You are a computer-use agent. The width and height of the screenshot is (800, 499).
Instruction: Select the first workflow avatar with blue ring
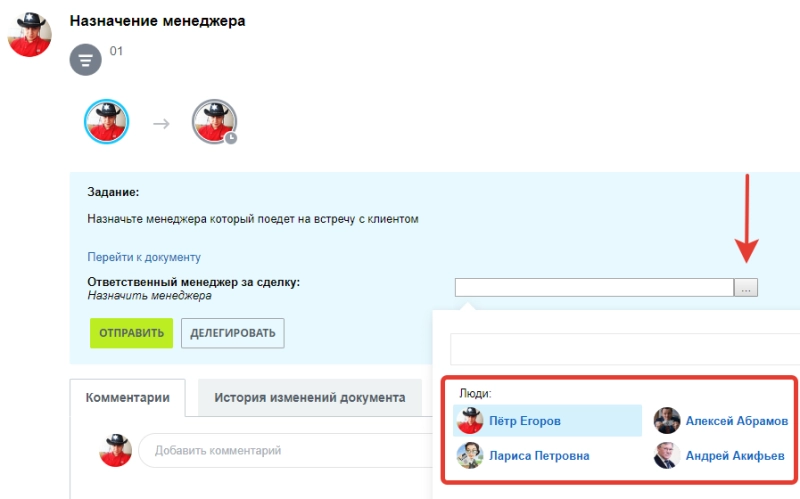[x=106, y=122]
